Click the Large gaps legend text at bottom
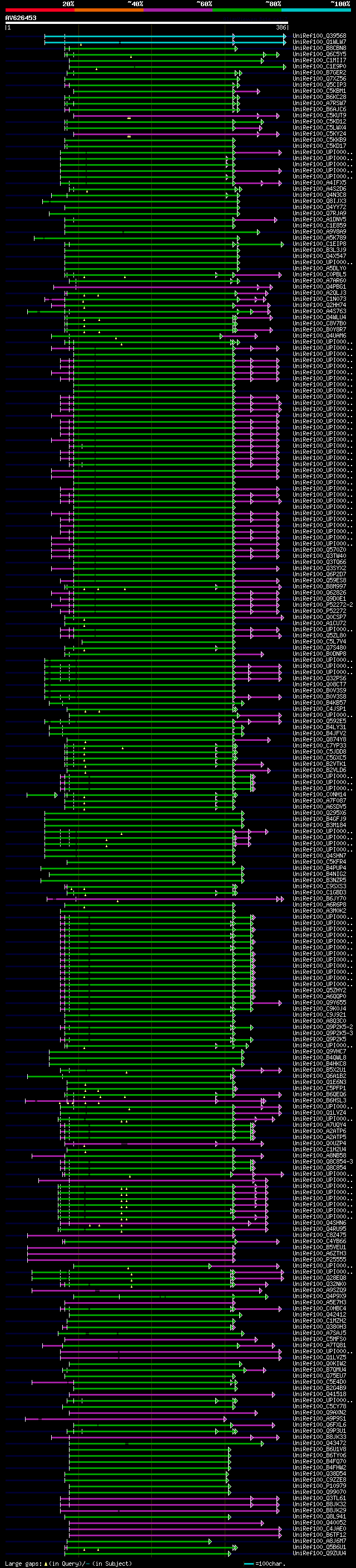The width and height of the screenshot is (356, 1568). pos(68,1563)
